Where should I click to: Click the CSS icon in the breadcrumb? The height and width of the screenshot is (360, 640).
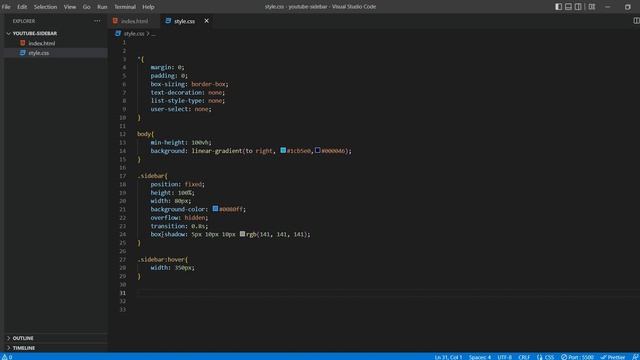118,33
